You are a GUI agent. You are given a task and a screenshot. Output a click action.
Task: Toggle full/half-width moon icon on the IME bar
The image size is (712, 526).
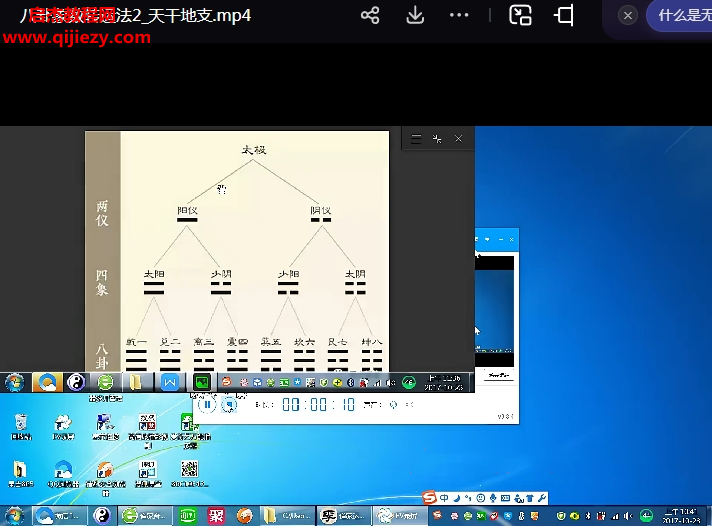point(456,498)
